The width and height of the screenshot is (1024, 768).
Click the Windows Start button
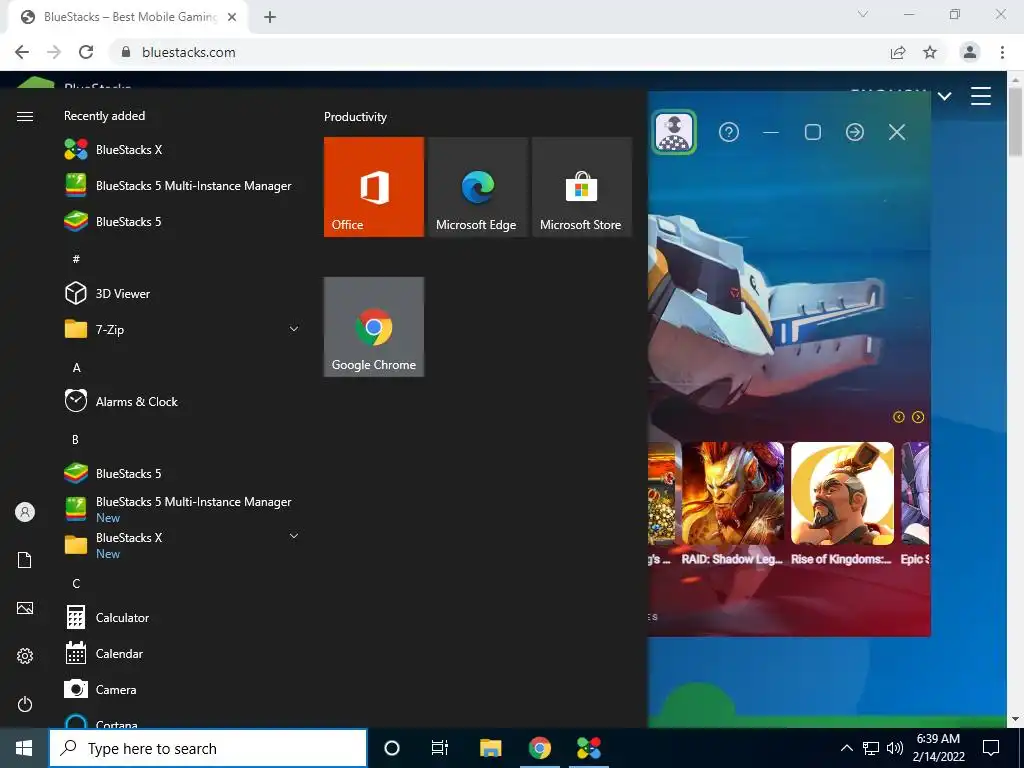click(x=24, y=748)
